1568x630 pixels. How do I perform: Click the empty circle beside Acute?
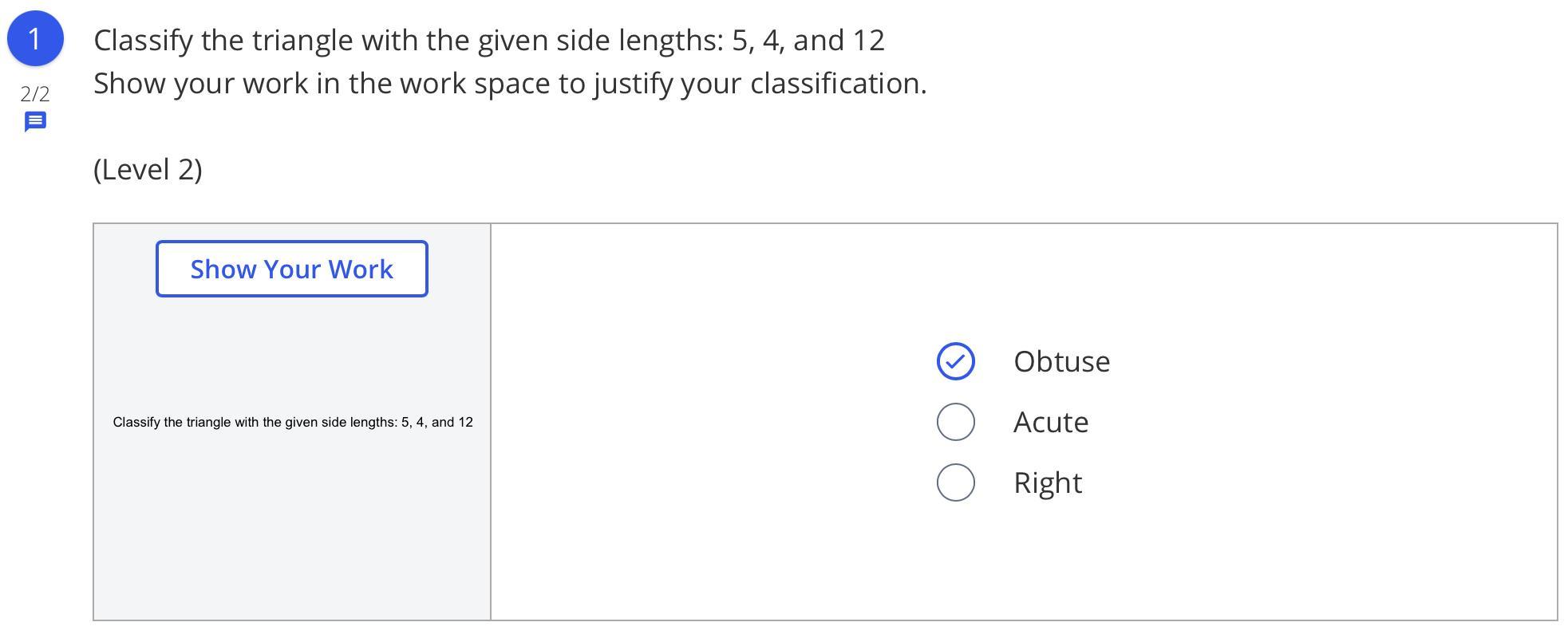tap(955, 422)
